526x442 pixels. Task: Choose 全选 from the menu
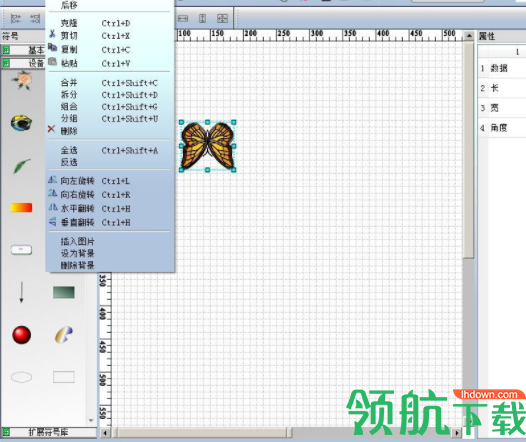pos(110,151)
